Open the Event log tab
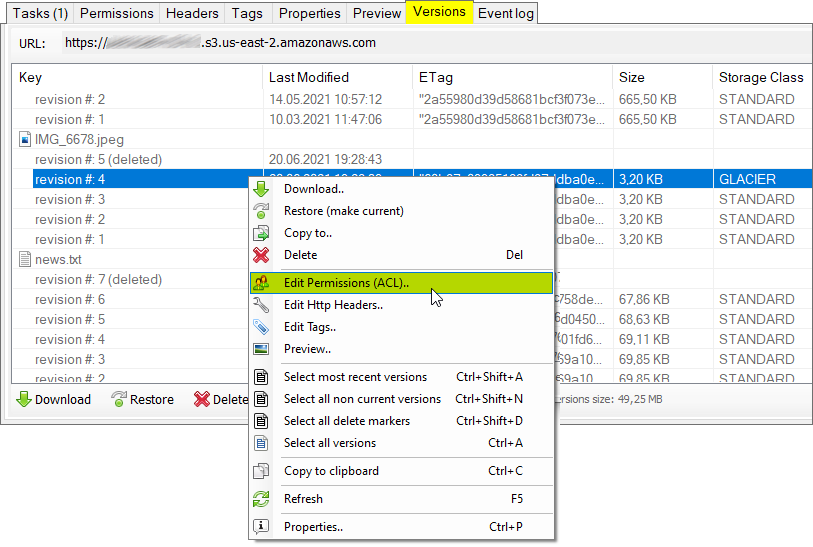Image resolution: width=813 pixels, height=547 pixels. pyautogui.click(x=506, y=13)
